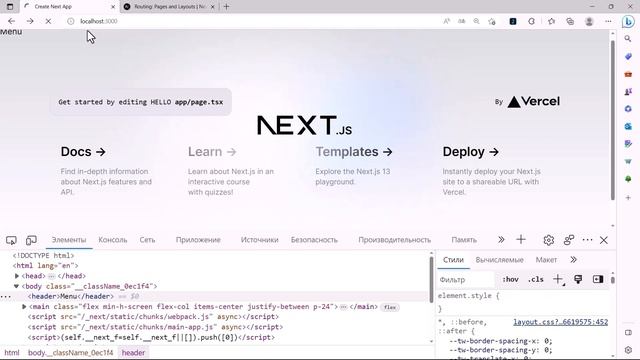The height and width of the screenshot is (360, 640).
Task: Click the localhost address bar
Action: [253, 21]
